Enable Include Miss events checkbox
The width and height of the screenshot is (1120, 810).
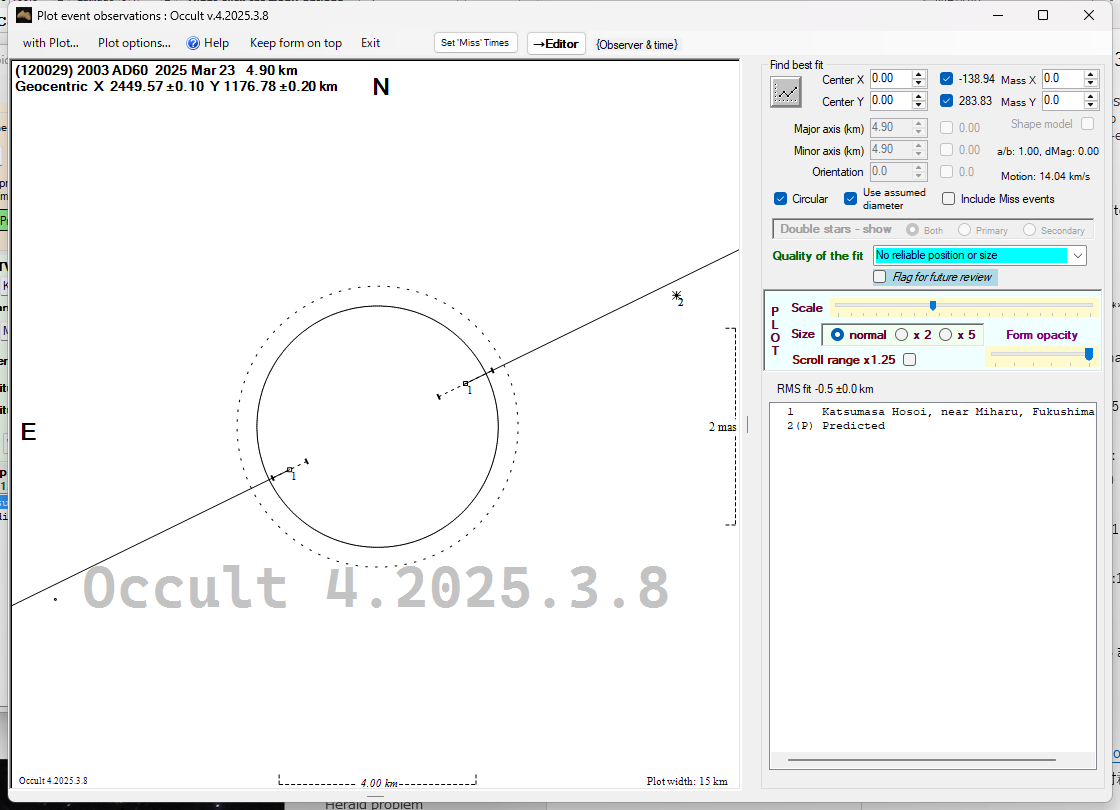coord(948,199)
